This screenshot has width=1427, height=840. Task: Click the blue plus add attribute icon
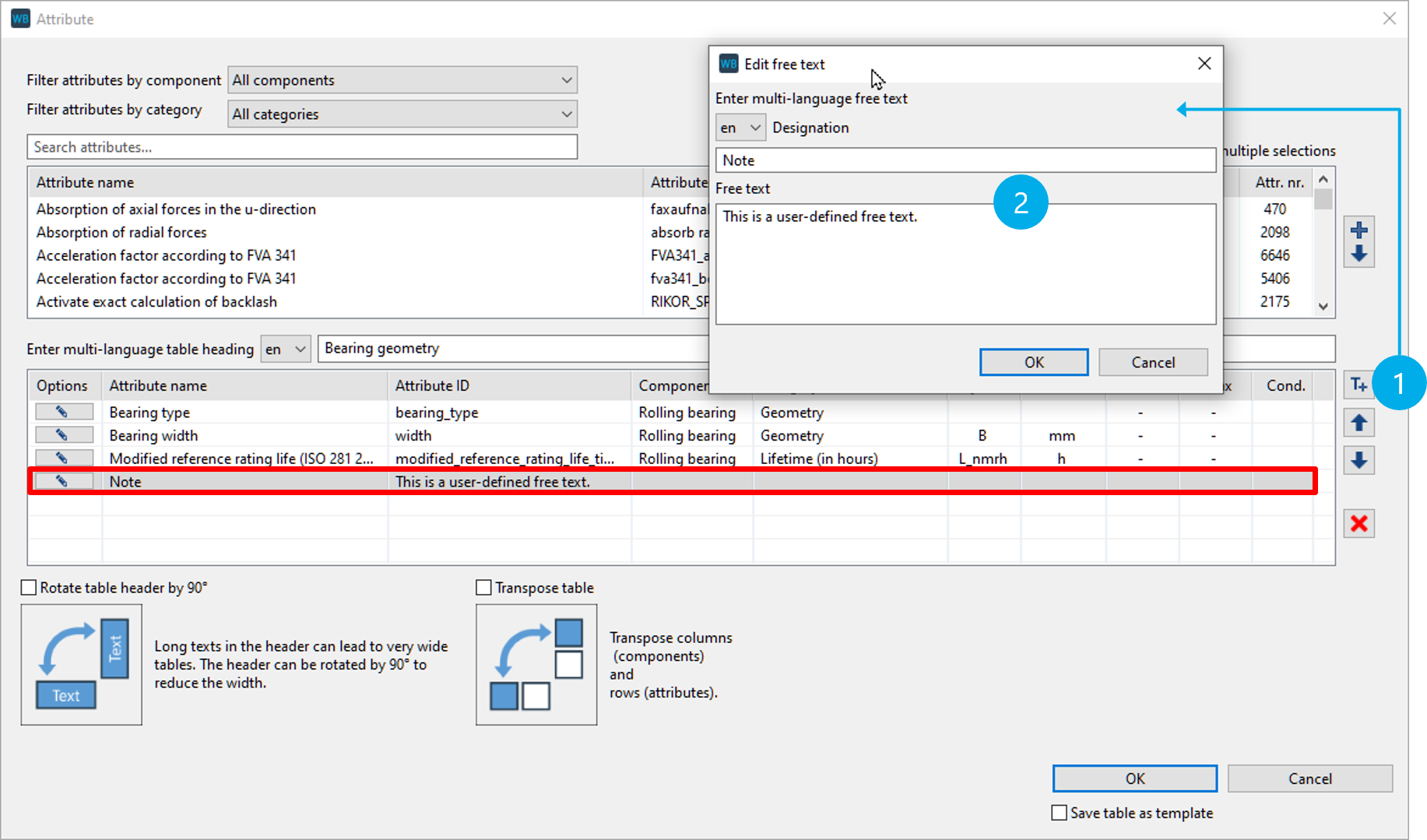pos(1358,230)
